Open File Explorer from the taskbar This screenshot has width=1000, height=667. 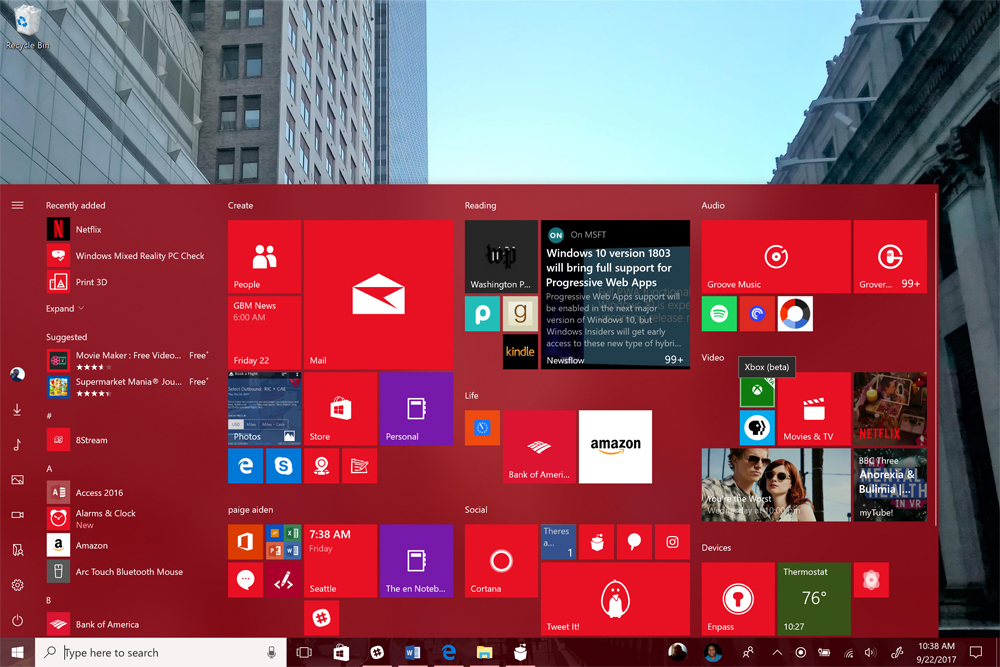(x=485, y=652)
